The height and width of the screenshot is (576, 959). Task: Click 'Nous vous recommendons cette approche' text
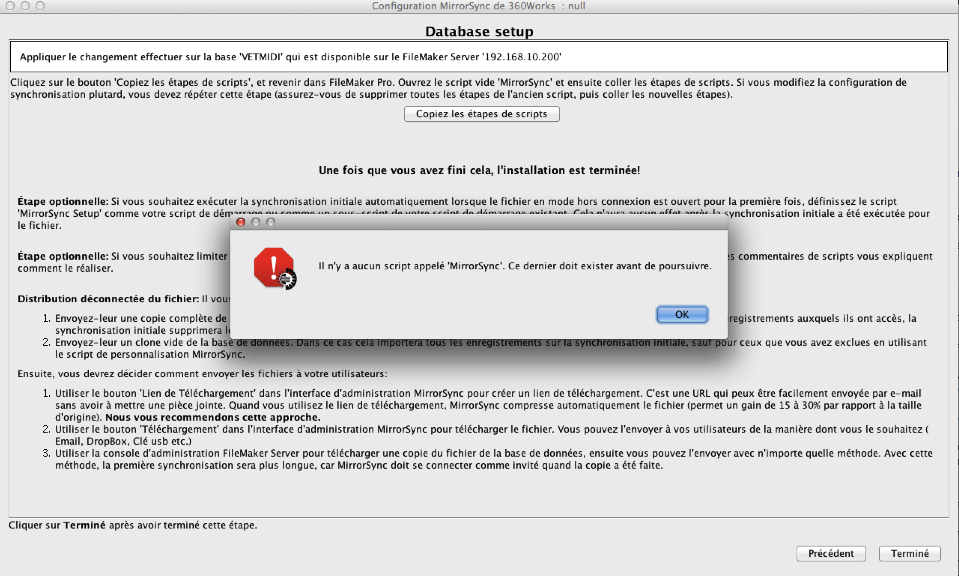tap(213, 418)
